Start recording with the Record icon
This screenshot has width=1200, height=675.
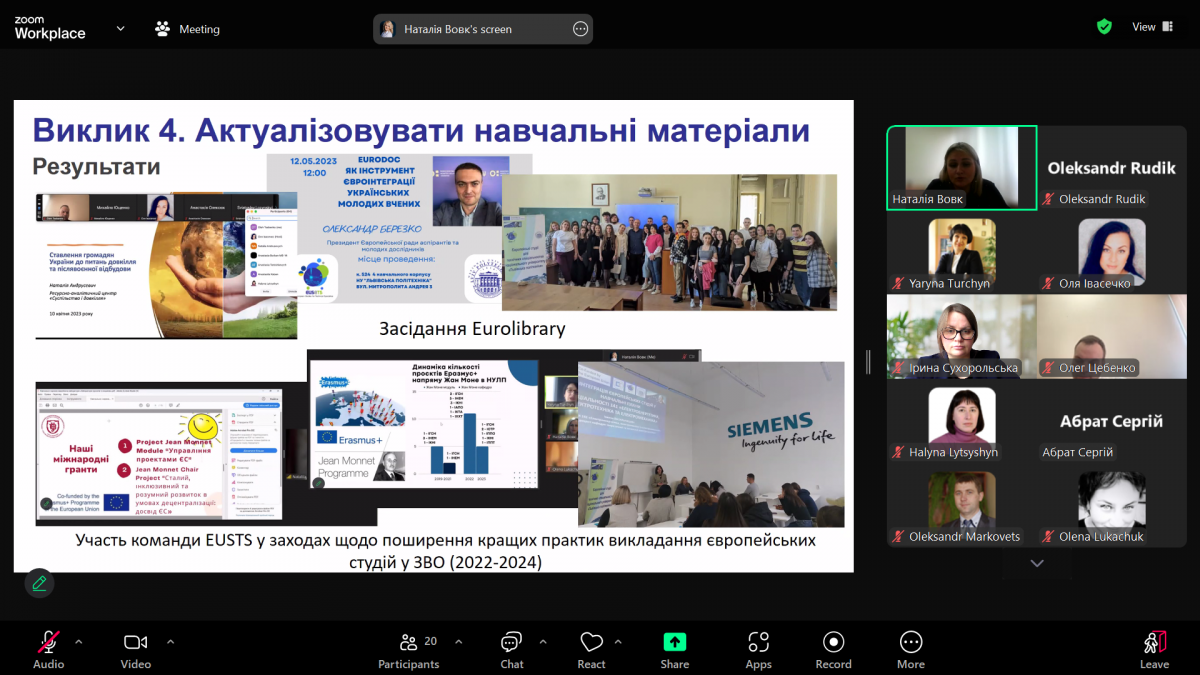(x=833, y=643)
